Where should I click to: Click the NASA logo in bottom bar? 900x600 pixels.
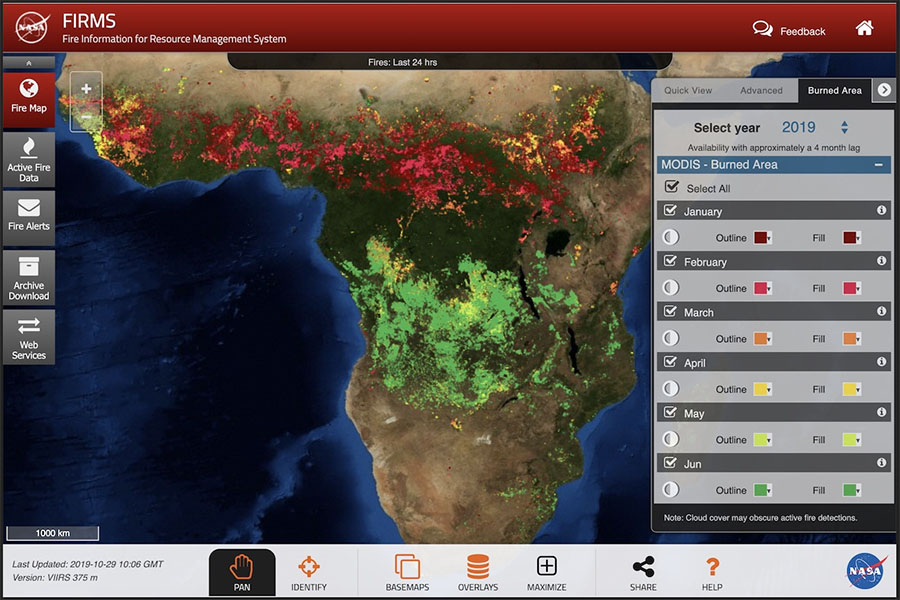click(866, 571)
